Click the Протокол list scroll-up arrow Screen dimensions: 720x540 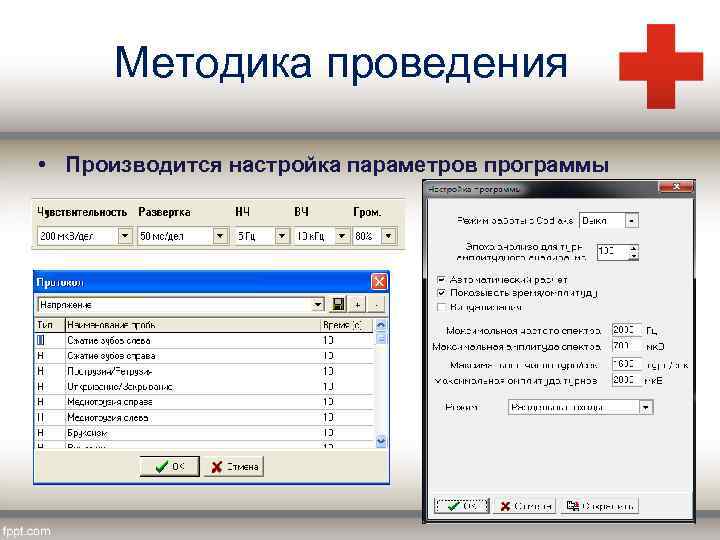coord(381,325)
